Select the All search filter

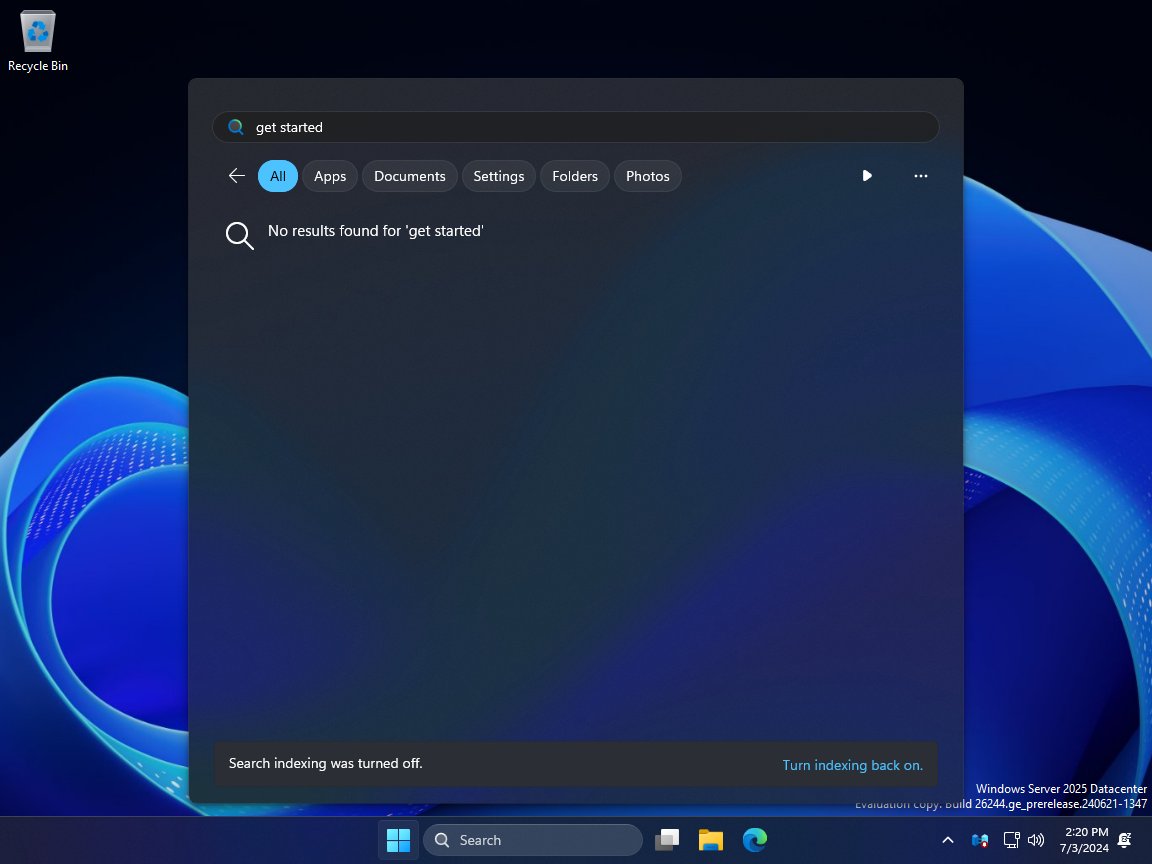[277, 176]
